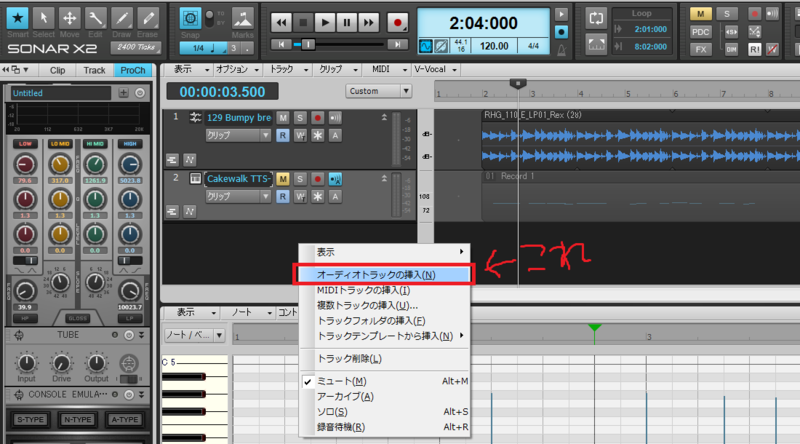This screenshot has width=800, height=444.
Task: Adjust the position slider under transport
Action: click(x=308, y=45)
